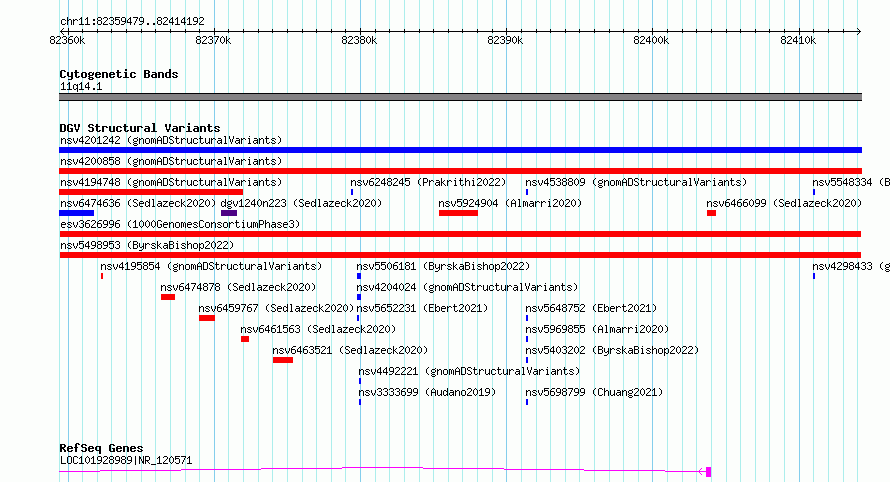The height and width of the screenshot is (482, 890).
Task: Click the LOC101928989 gene exon block
Action: pyautogui.click(x=708, y=471)
